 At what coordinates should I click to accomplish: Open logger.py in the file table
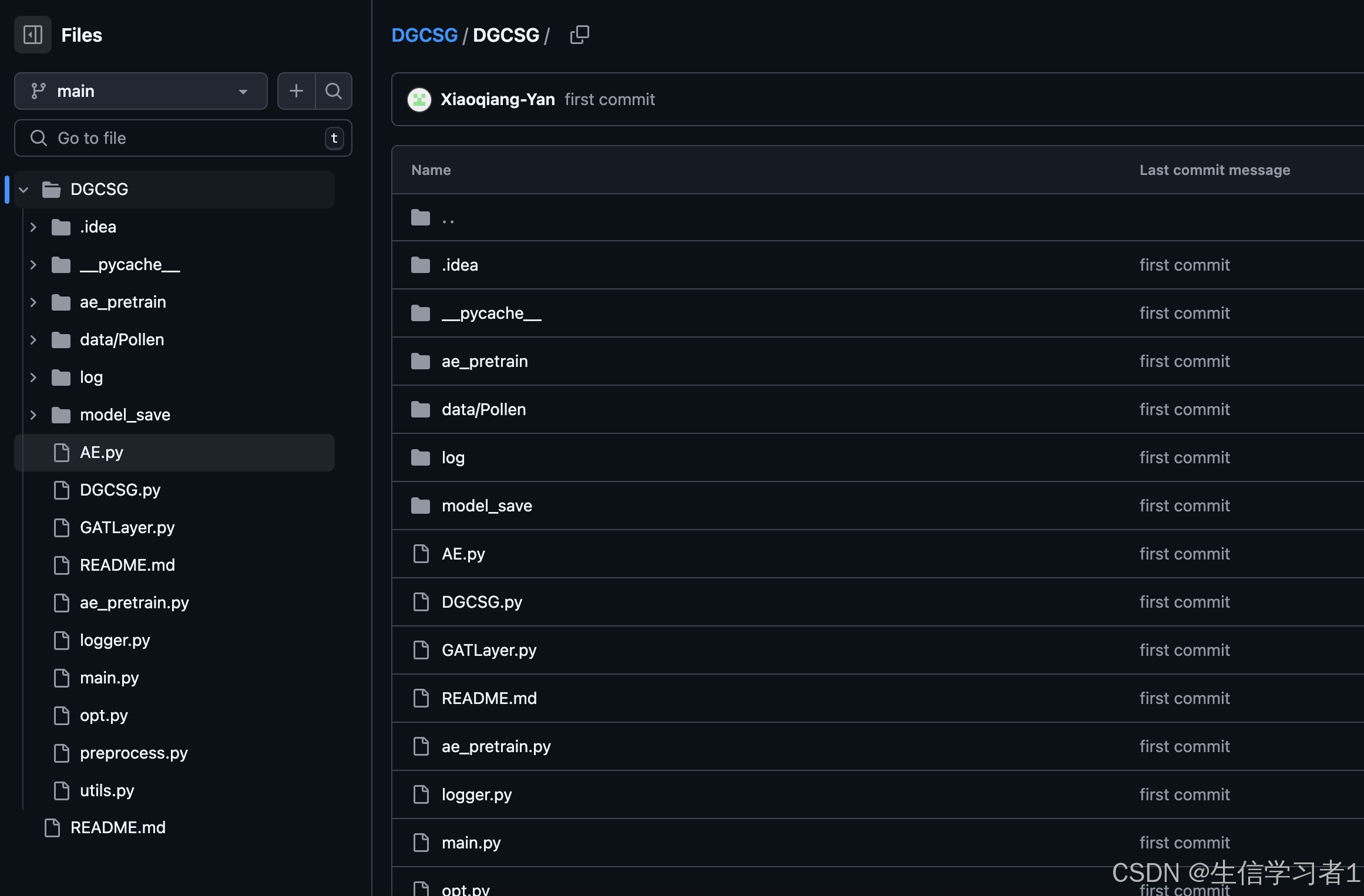477,795
